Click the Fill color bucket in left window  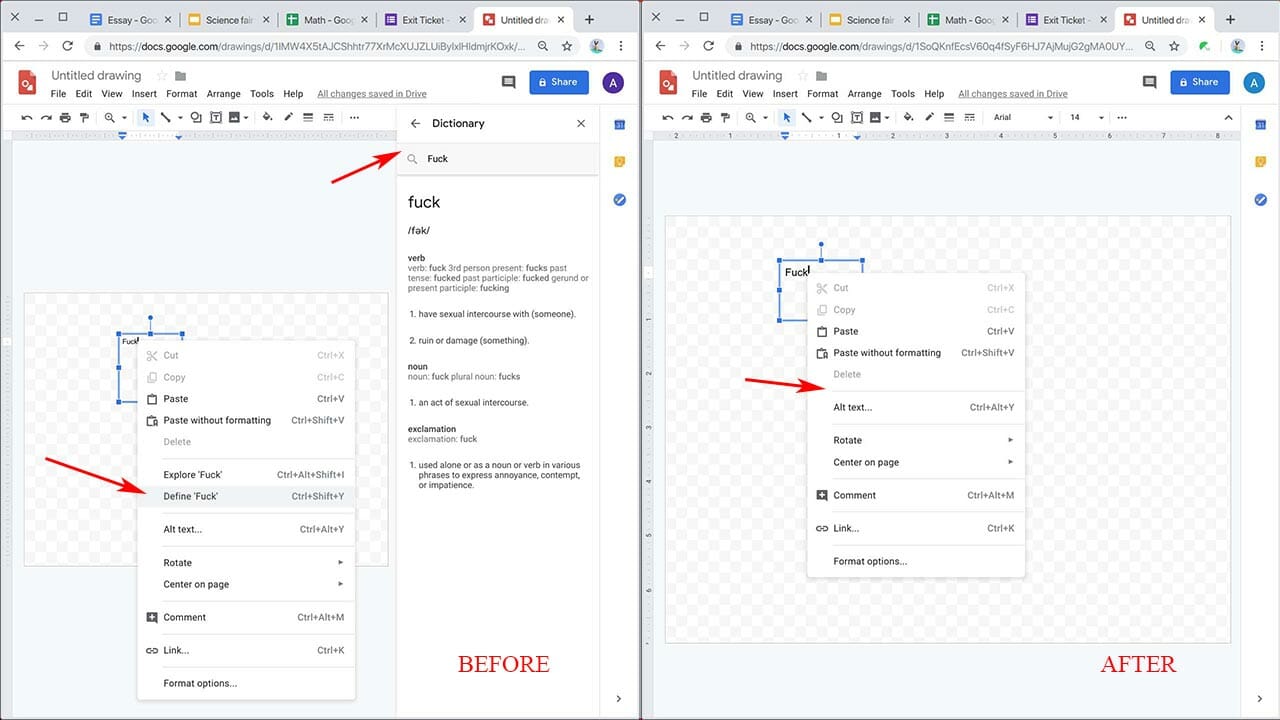tap(267, 117)
